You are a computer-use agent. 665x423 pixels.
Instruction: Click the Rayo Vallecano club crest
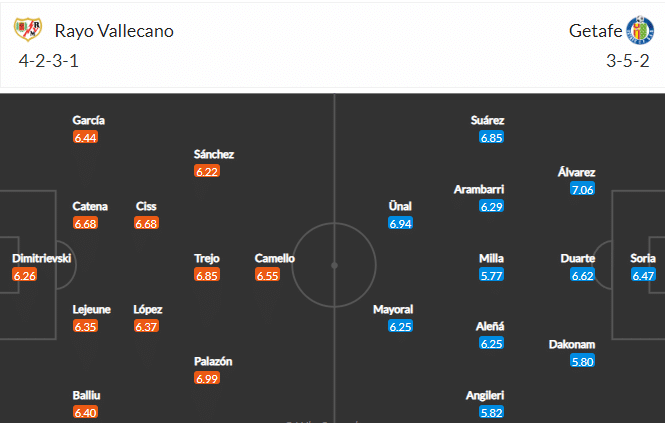(x=28, y=30)
